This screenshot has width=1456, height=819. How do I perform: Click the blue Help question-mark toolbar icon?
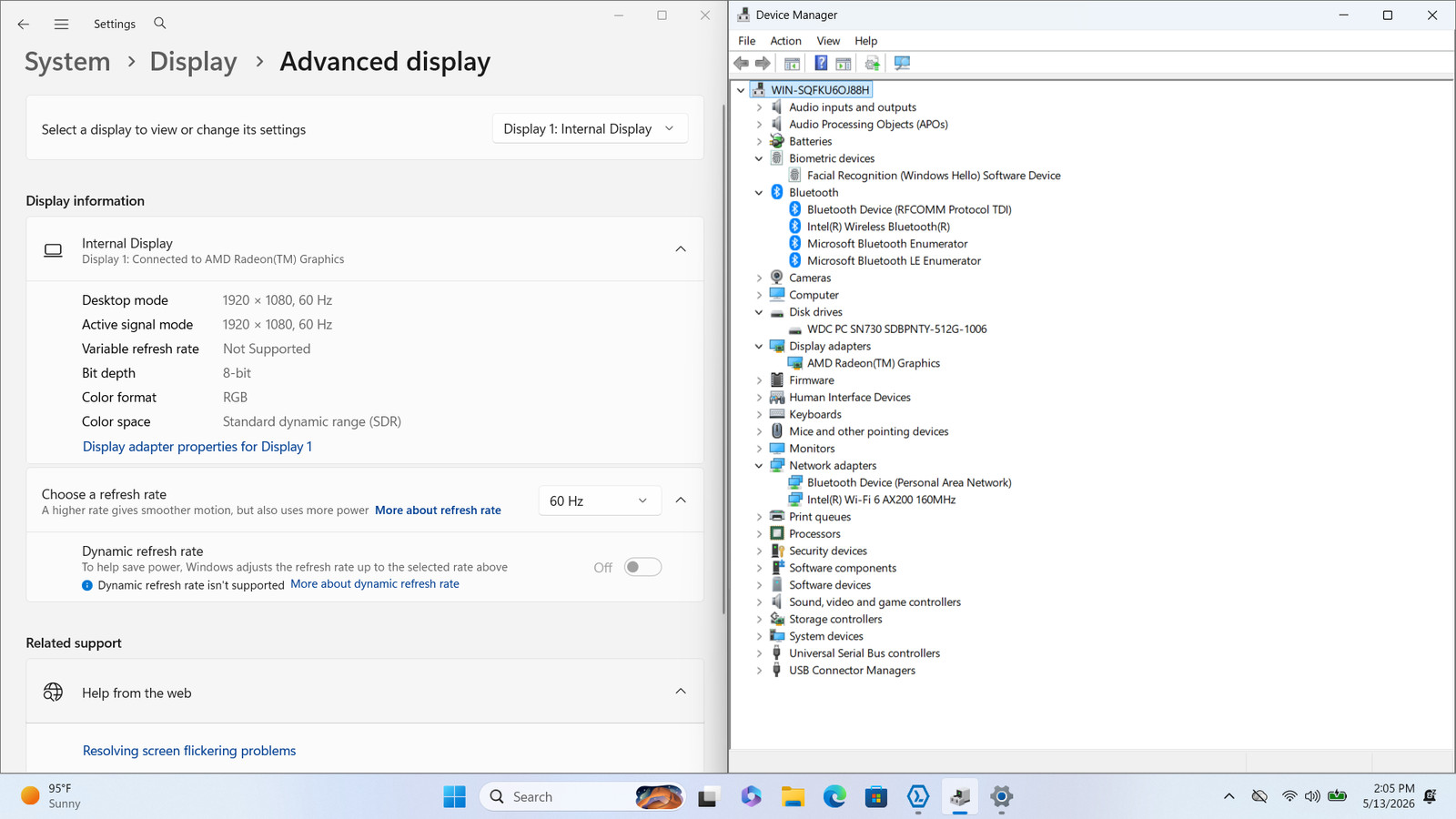(821, 63)
